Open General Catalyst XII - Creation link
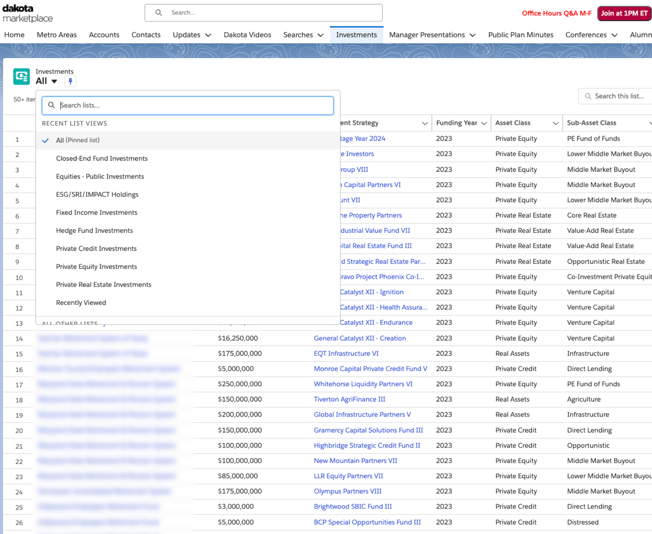Screen dimensions: 652x534 click(x=360, y=338)
